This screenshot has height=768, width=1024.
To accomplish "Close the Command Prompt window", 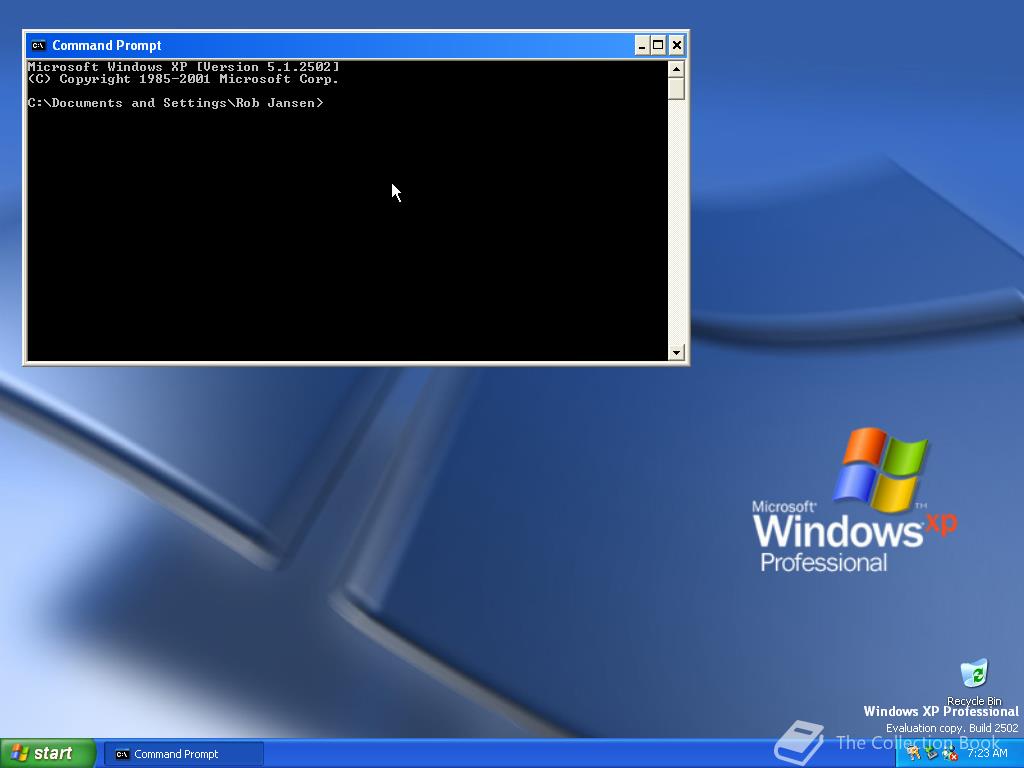I will pyautogui.click(x=677, y=45).
